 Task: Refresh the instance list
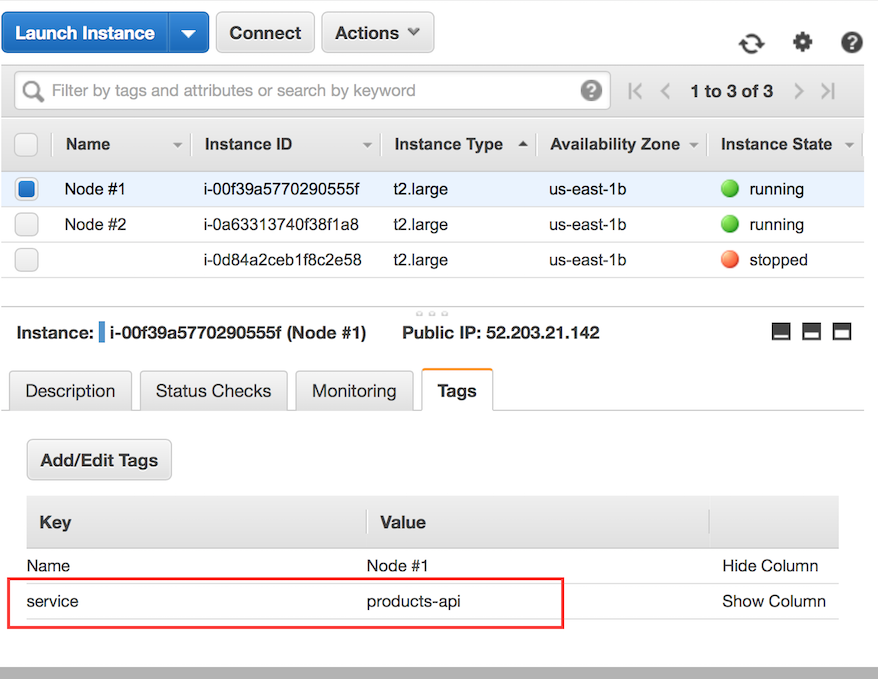tap(751, 43)
